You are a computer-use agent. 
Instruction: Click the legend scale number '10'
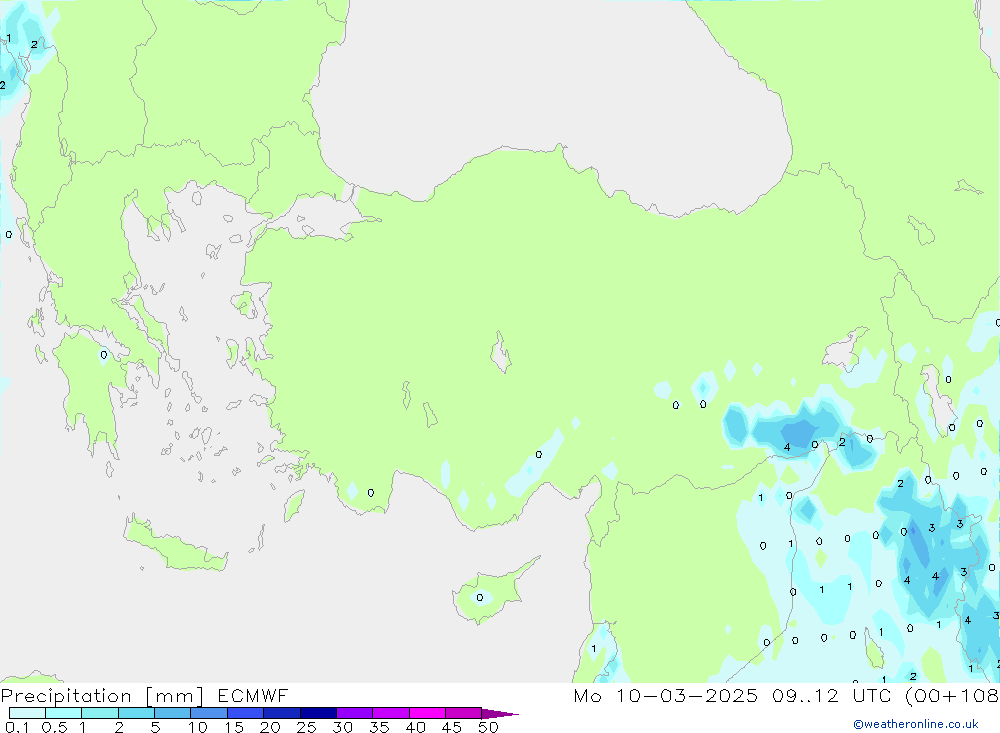pyautogui.click(x=197, y=727)
